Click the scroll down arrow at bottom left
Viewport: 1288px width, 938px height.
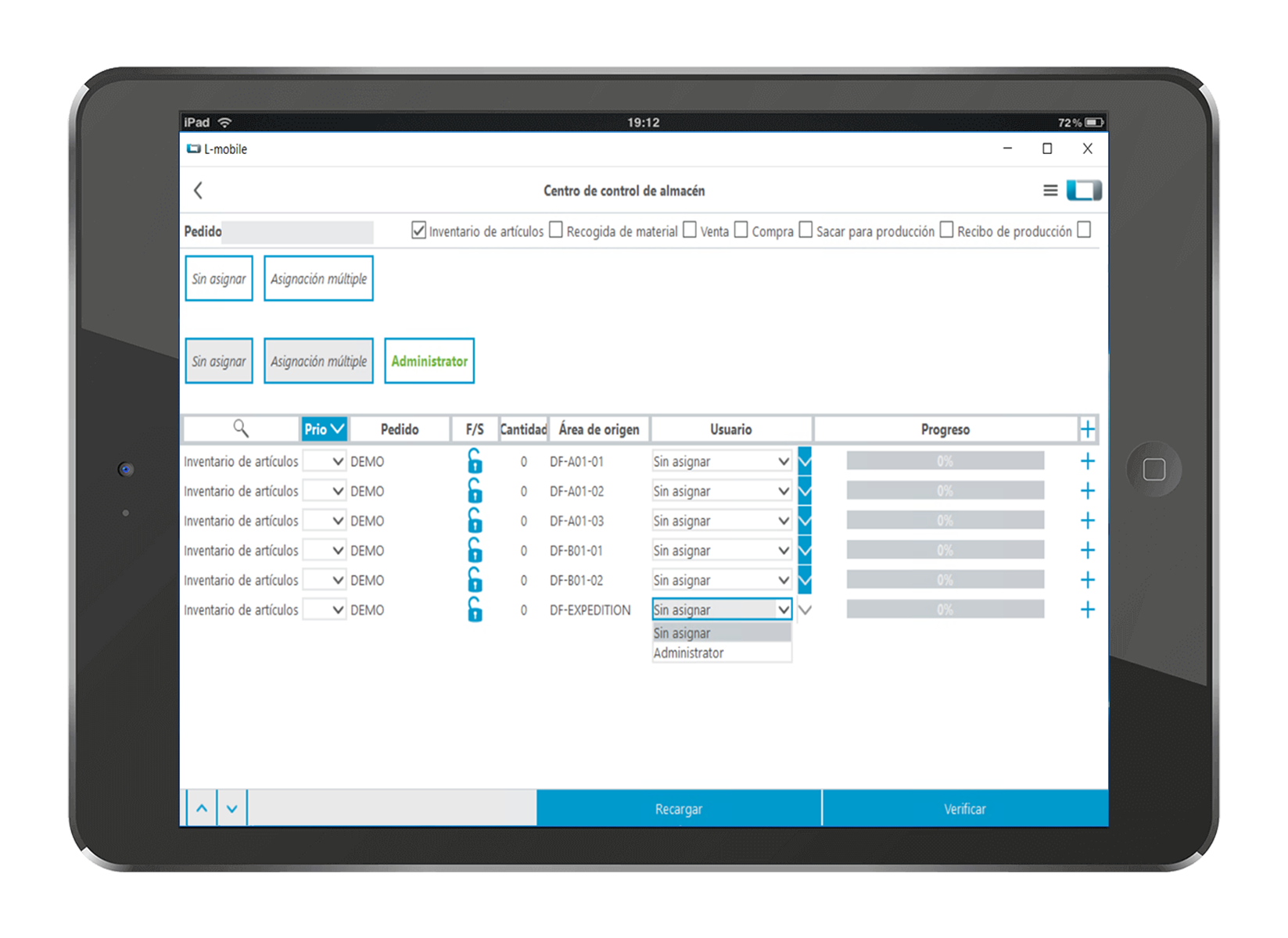(232, 808)
